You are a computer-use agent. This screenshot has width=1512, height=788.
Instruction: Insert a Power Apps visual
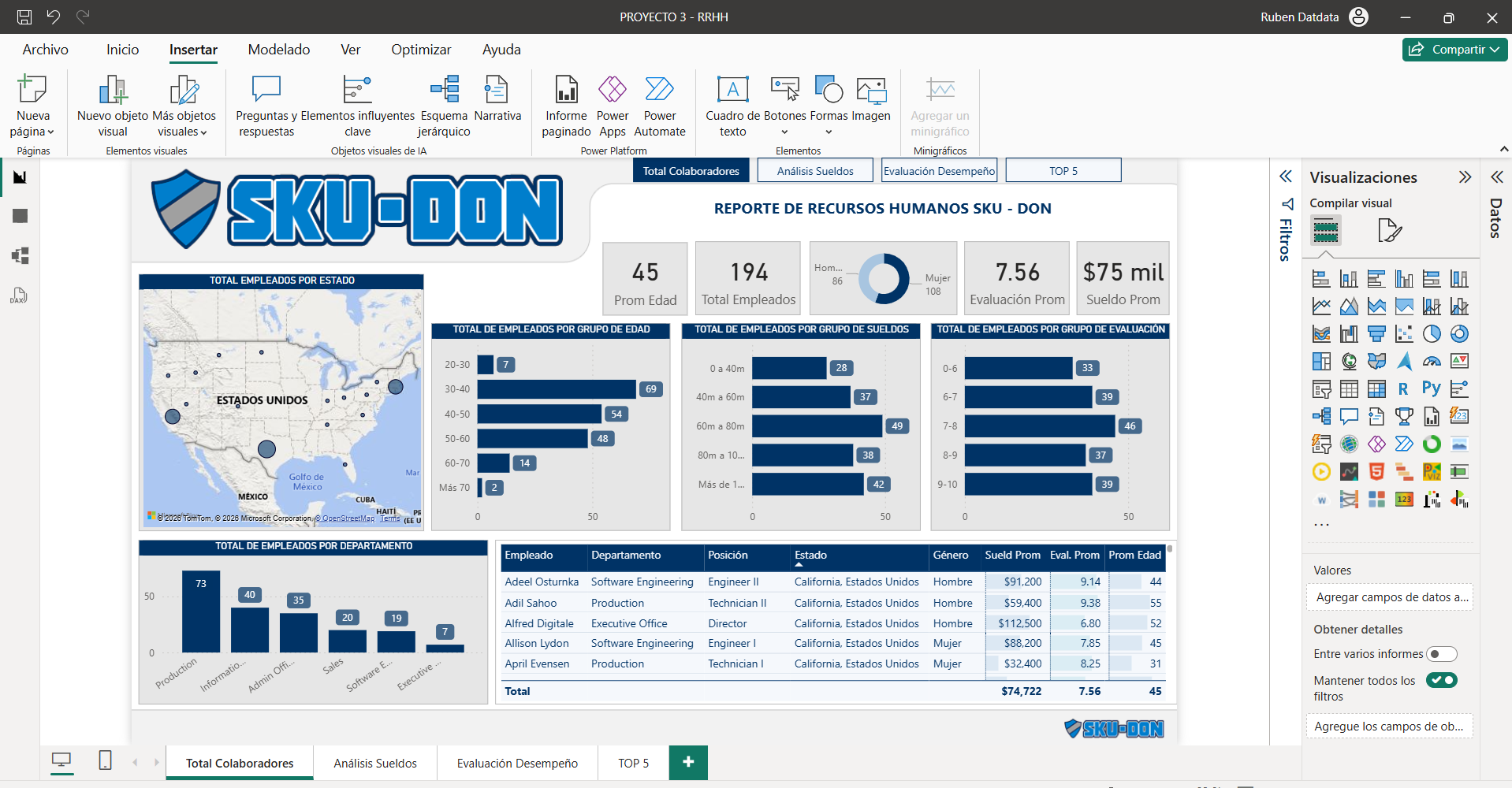[x=612, y=106]
